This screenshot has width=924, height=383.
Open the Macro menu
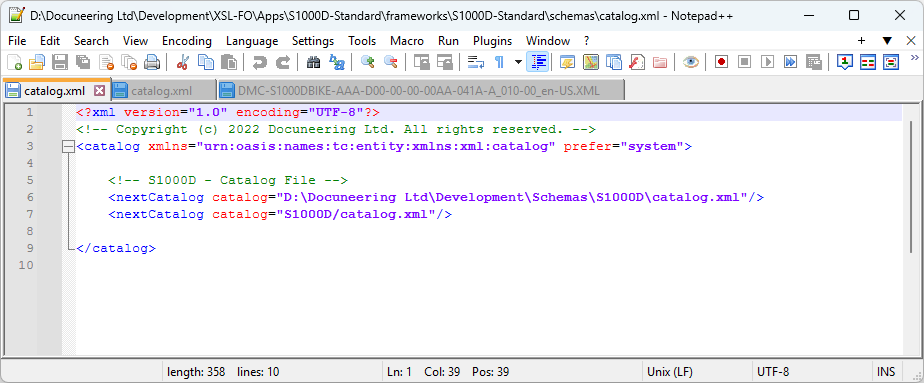point(407,41)
